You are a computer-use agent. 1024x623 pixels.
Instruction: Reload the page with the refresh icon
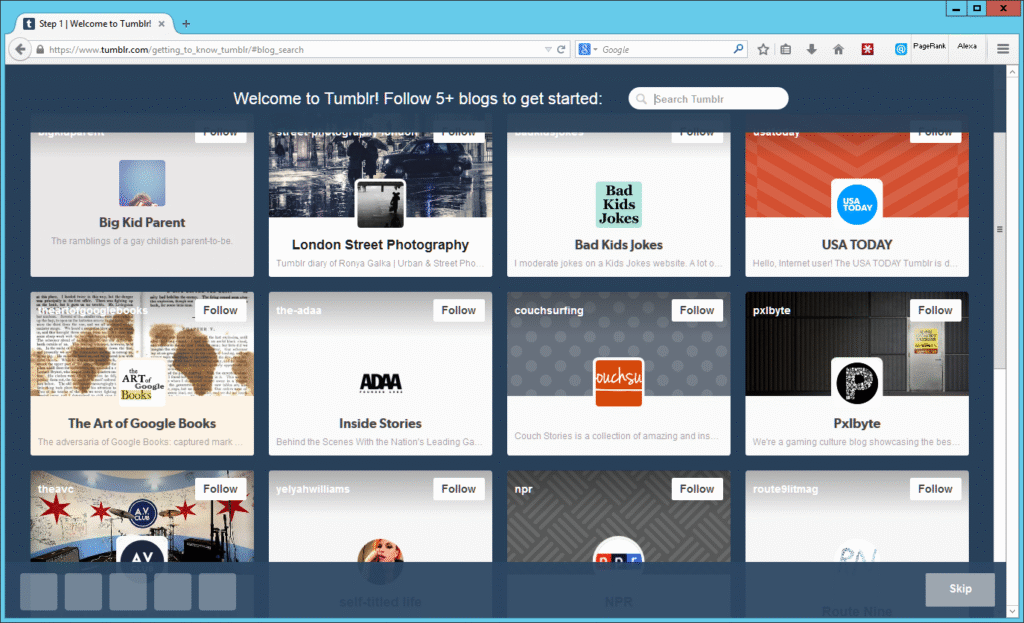pyautogui.click(x=562, y=49)
